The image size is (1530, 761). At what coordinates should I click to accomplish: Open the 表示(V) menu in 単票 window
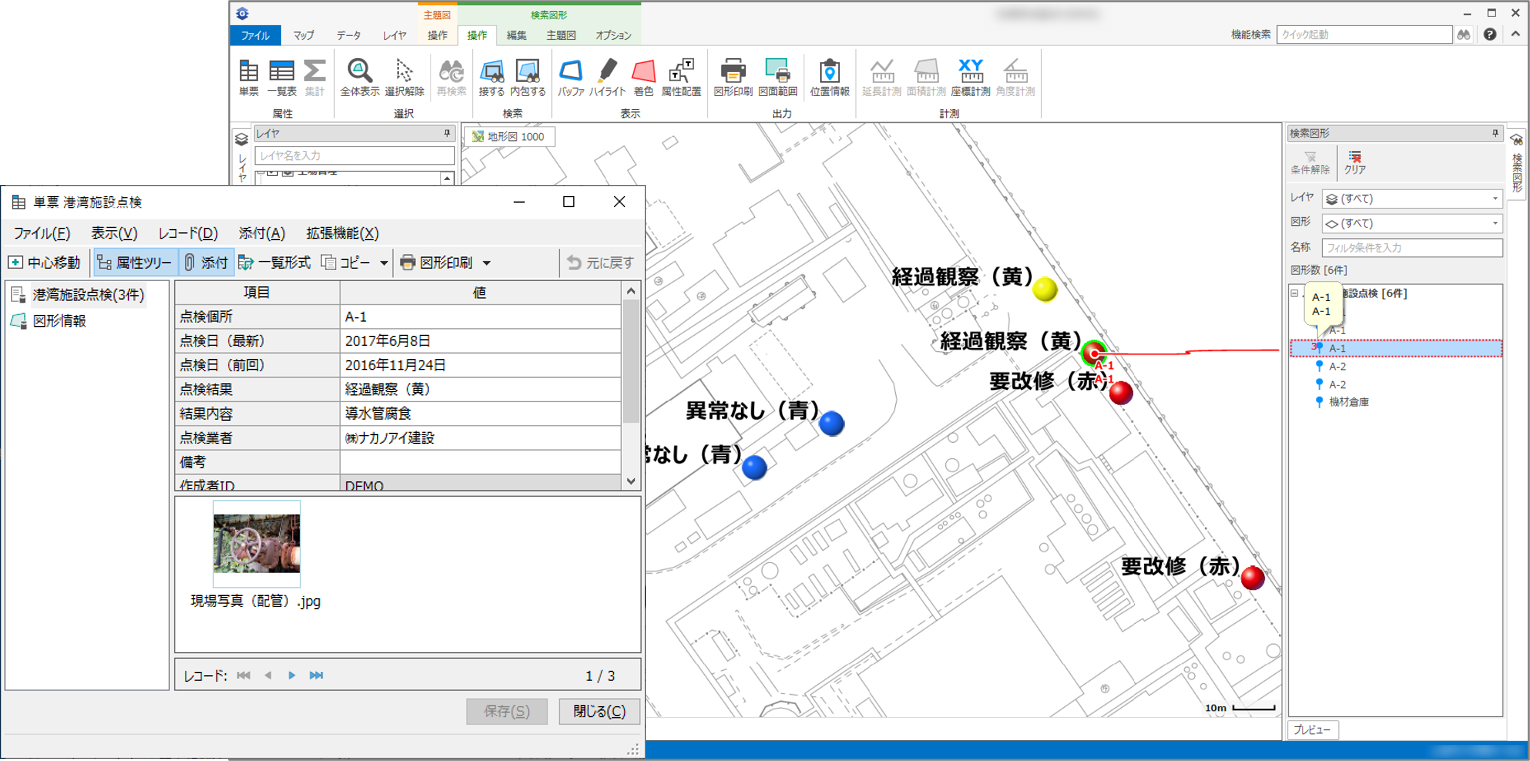click(x=114, y=233)
